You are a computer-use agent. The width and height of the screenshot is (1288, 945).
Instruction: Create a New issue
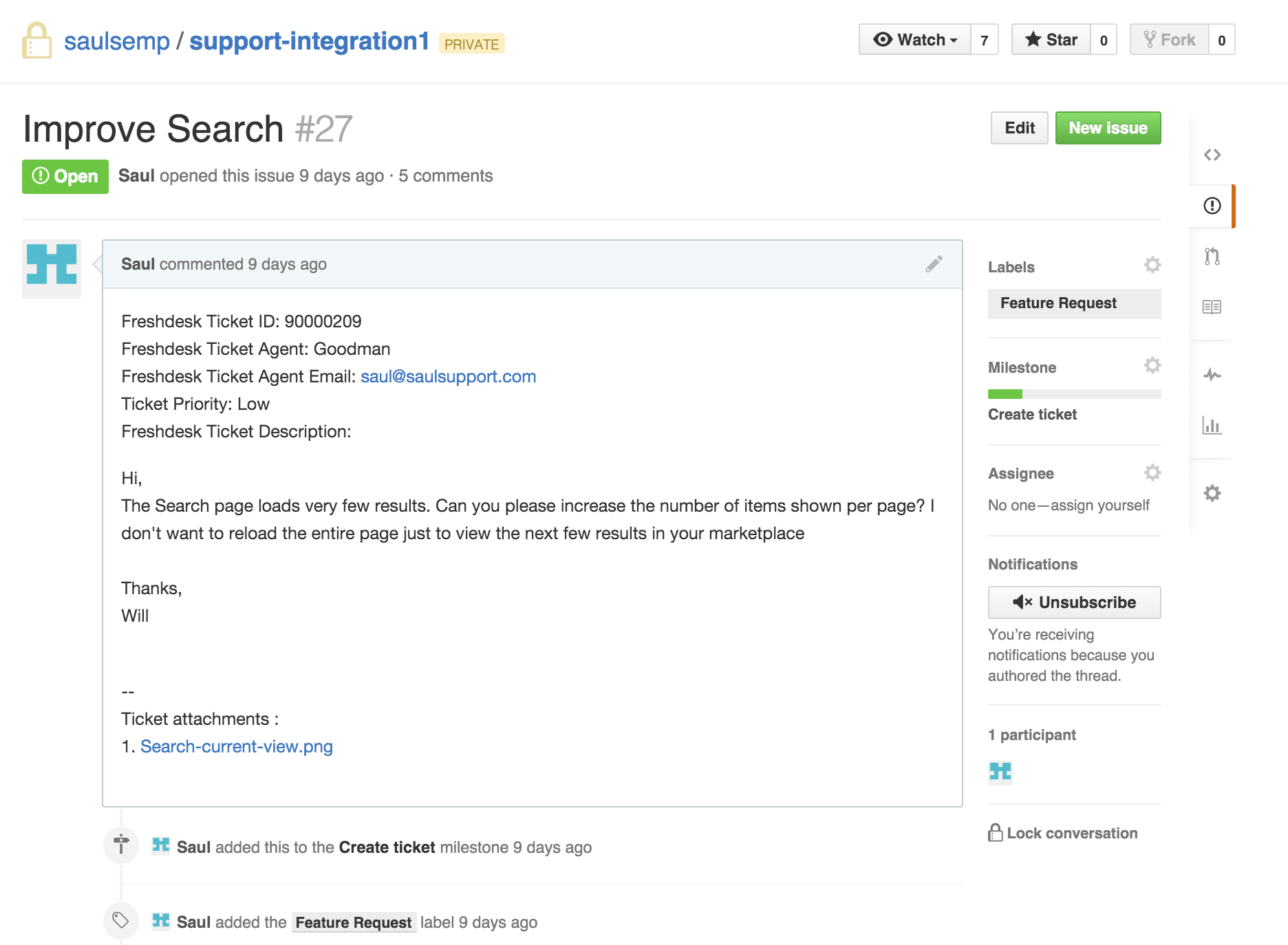(1108, 128)
